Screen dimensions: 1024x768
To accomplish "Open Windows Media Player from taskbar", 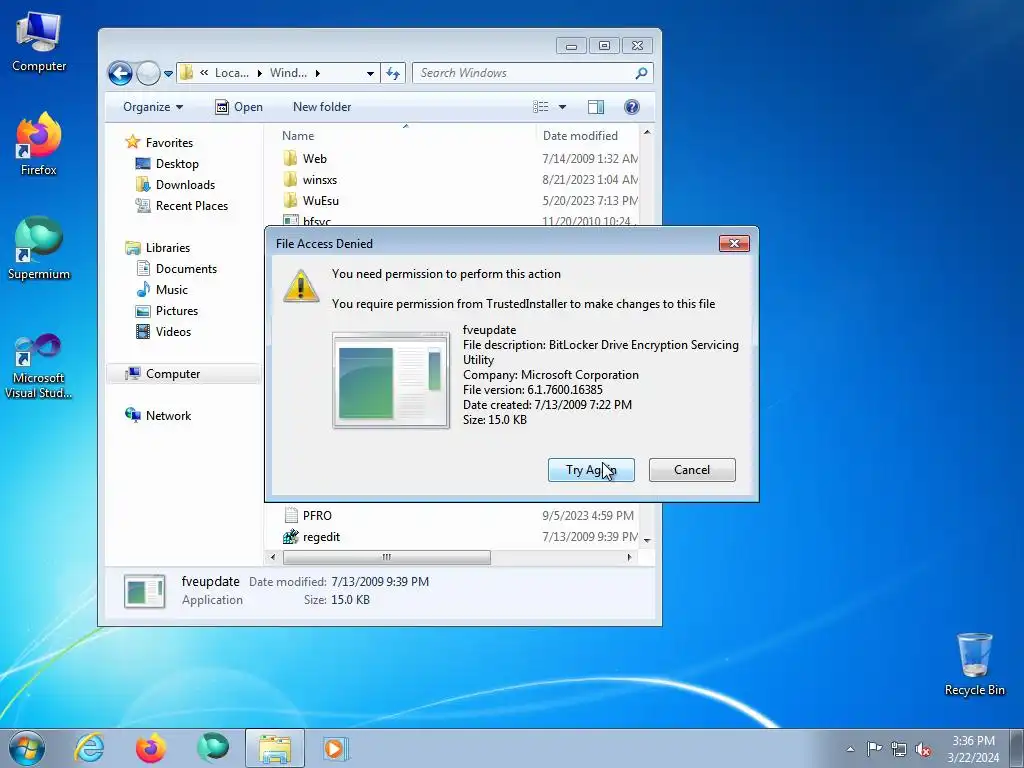I will (x=336, y=748).
